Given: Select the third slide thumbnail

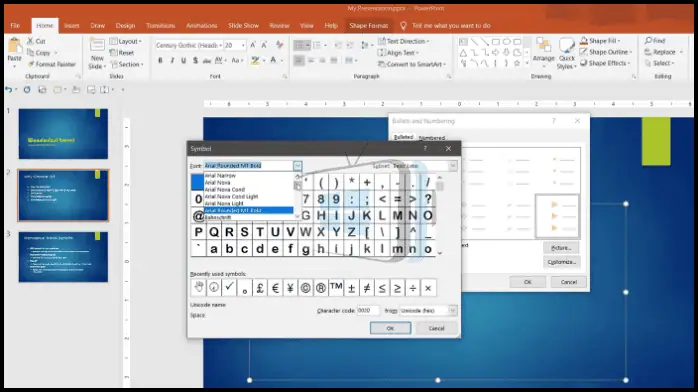Looking at the screenshot, I should coord(63,257).
